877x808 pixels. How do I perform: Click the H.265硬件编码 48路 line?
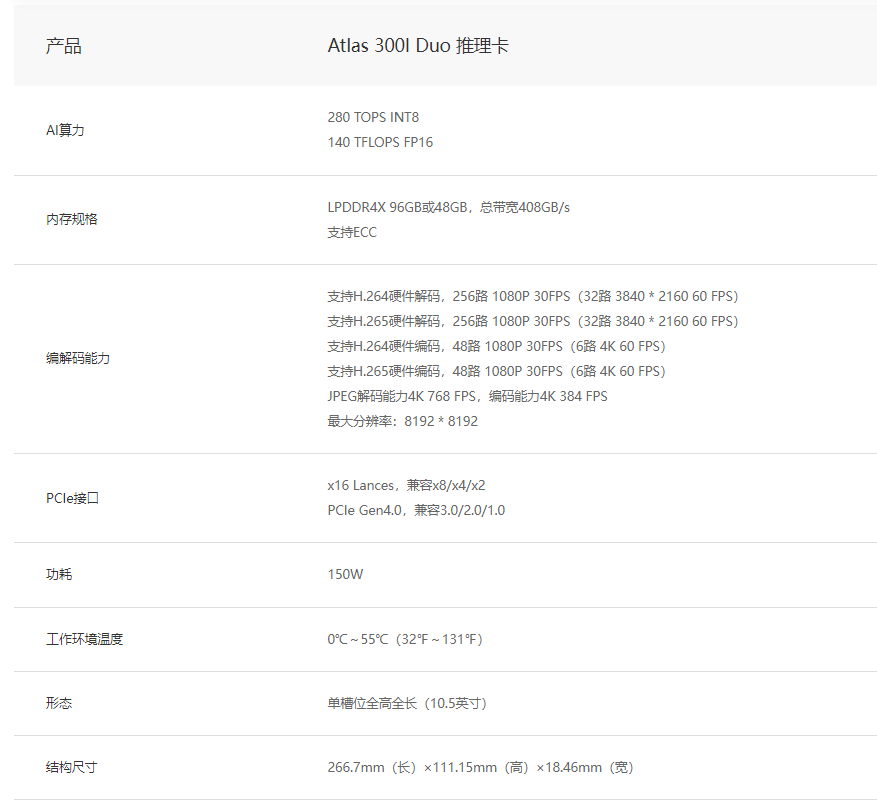[496, 371]
